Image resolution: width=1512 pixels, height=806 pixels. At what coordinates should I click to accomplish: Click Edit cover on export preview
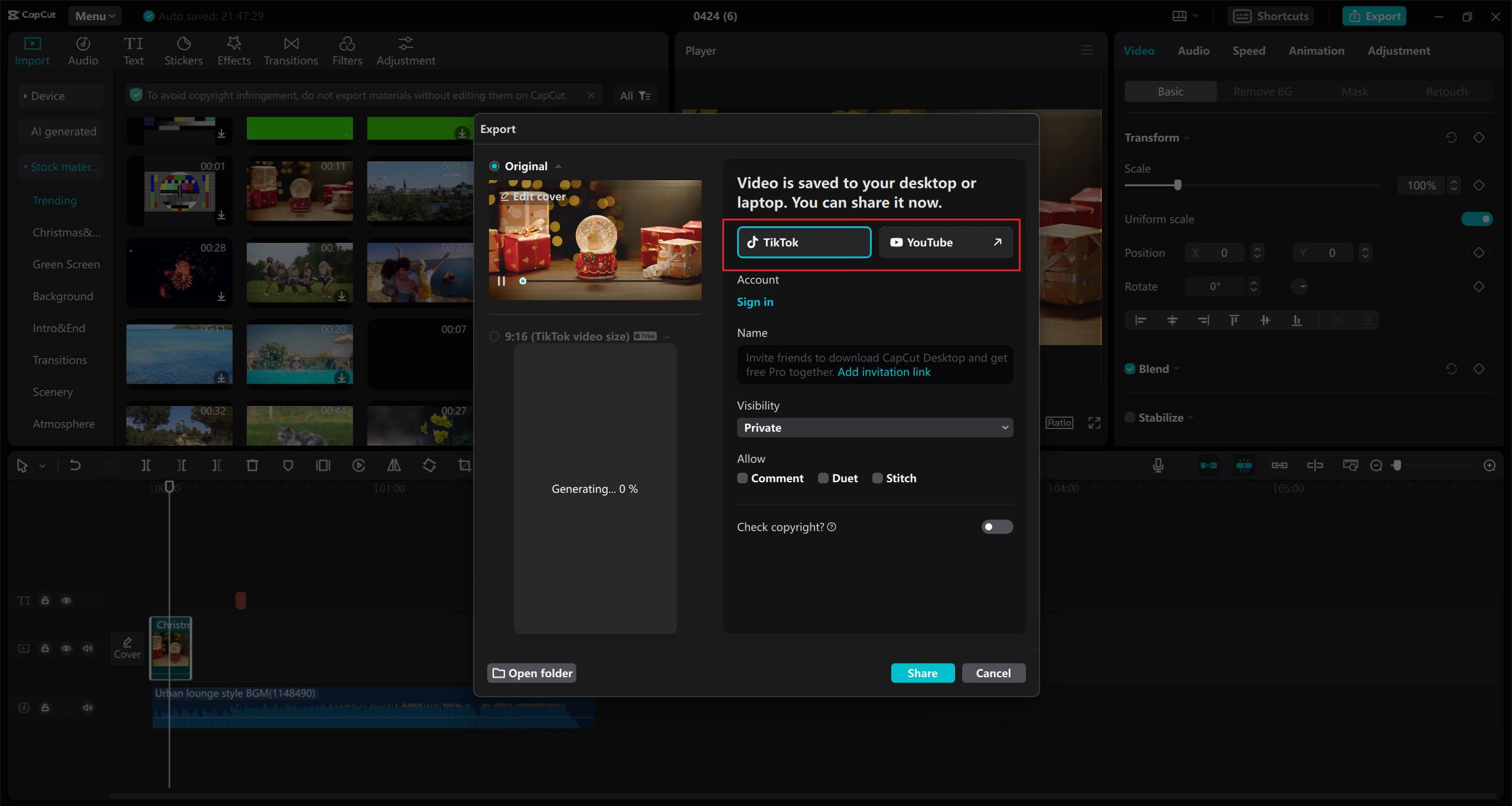point(533,196)
